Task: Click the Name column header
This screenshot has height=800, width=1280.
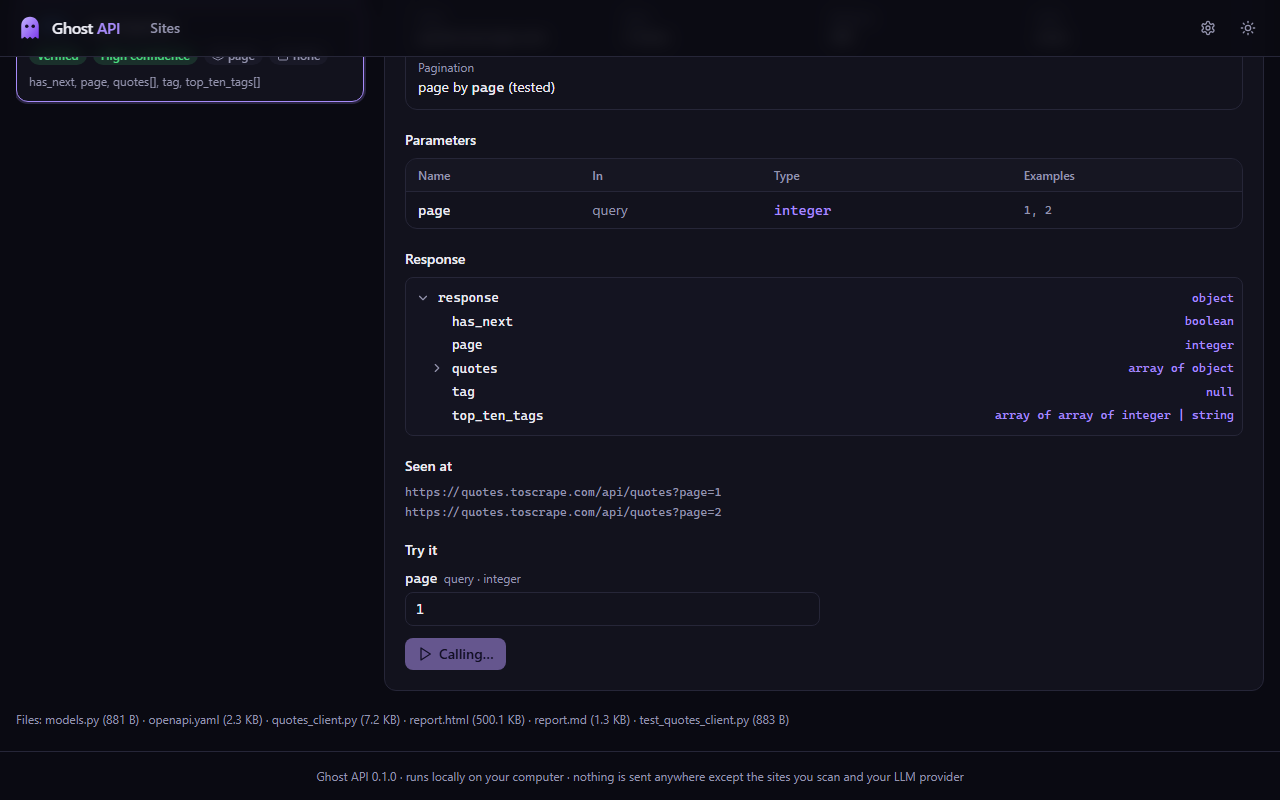Action: pos(434,176)
